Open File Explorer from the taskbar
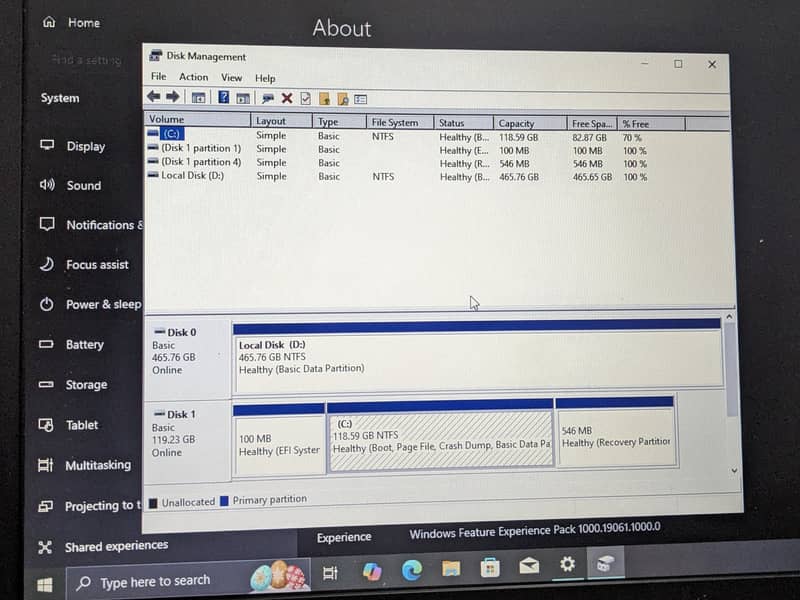800x600 pixels. click(x=451, y=568)
